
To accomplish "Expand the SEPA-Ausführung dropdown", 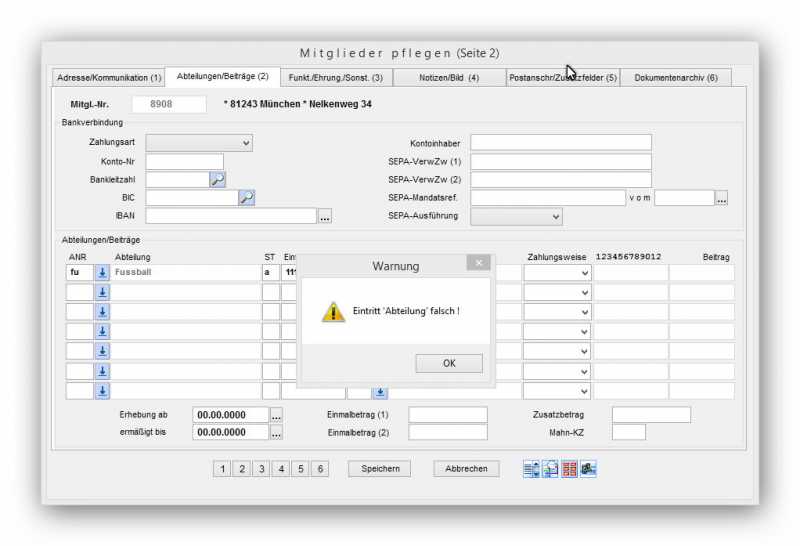I will click(516, 216).
